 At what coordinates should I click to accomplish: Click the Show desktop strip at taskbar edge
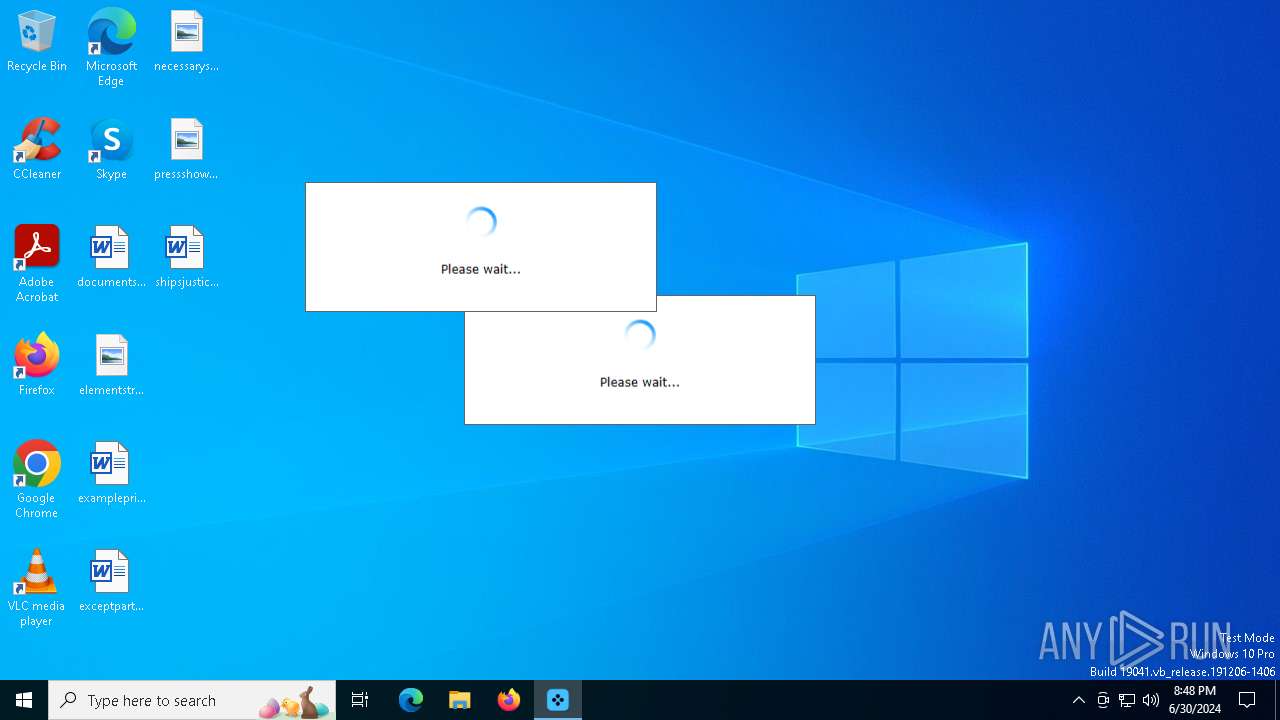1277,700
